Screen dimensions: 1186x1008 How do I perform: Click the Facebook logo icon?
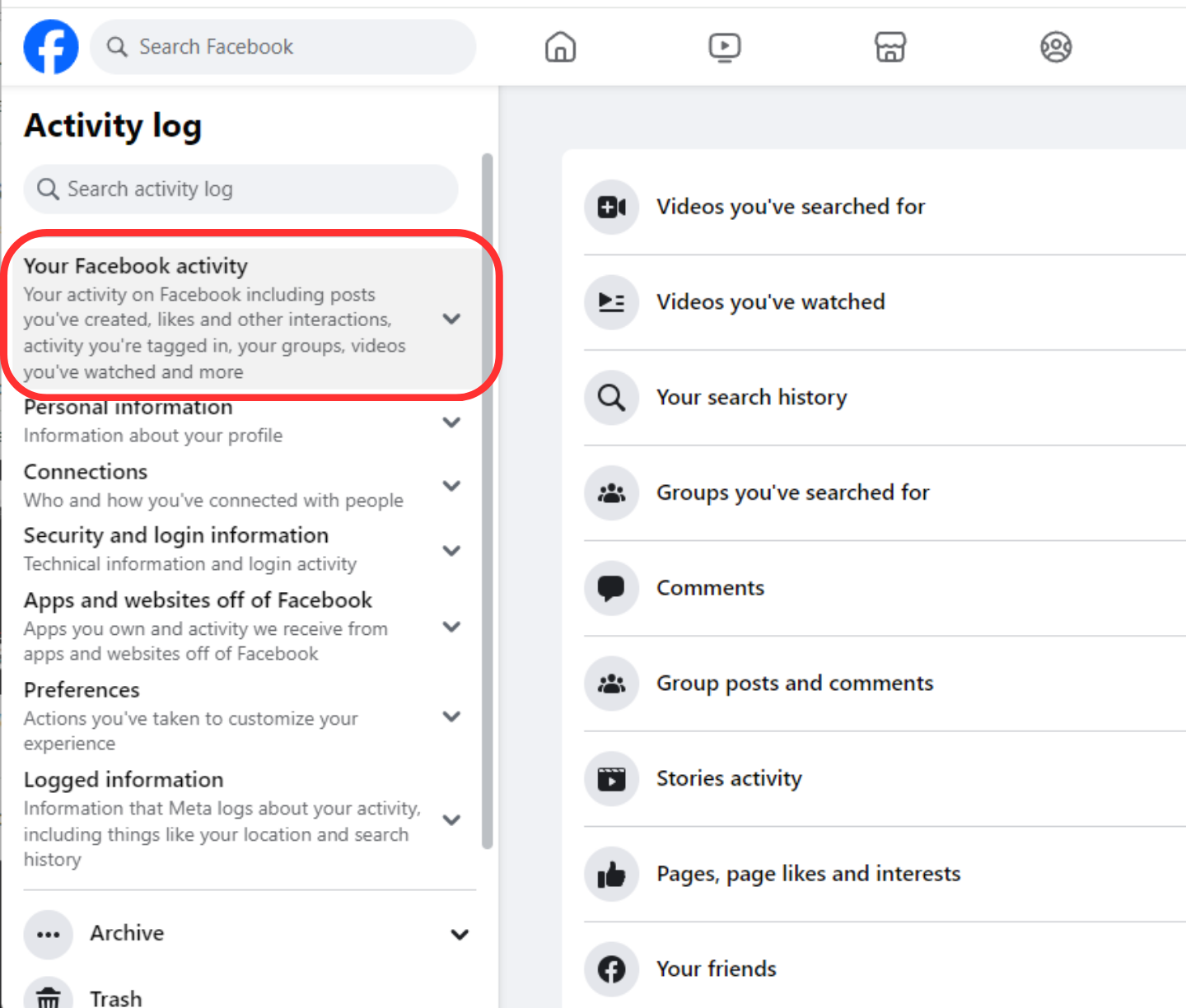pyautogui.click(x=51, y=47)
